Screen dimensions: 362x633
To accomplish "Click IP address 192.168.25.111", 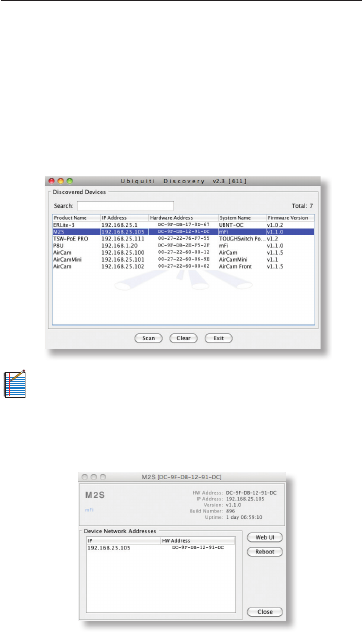I will tap(123, 239).
